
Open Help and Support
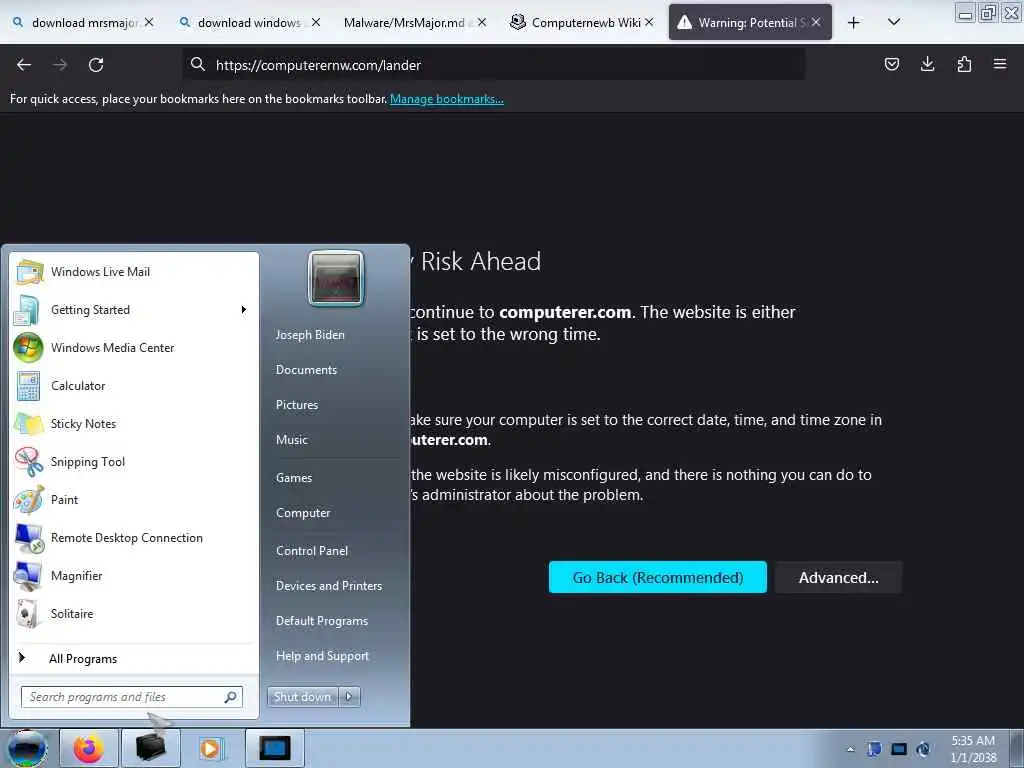323,656
